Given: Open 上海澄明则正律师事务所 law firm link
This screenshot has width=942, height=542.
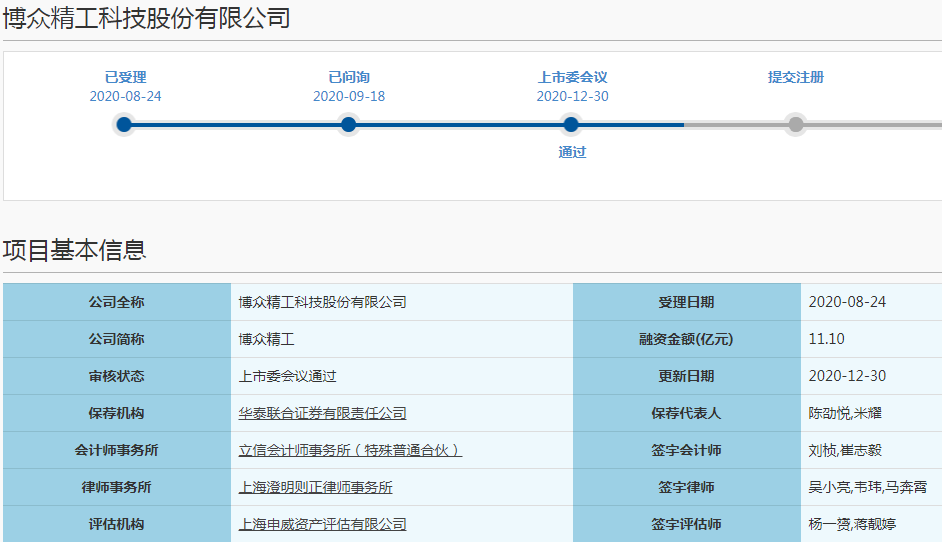Looking at the screenshot, I should click(x=315, y=487).
